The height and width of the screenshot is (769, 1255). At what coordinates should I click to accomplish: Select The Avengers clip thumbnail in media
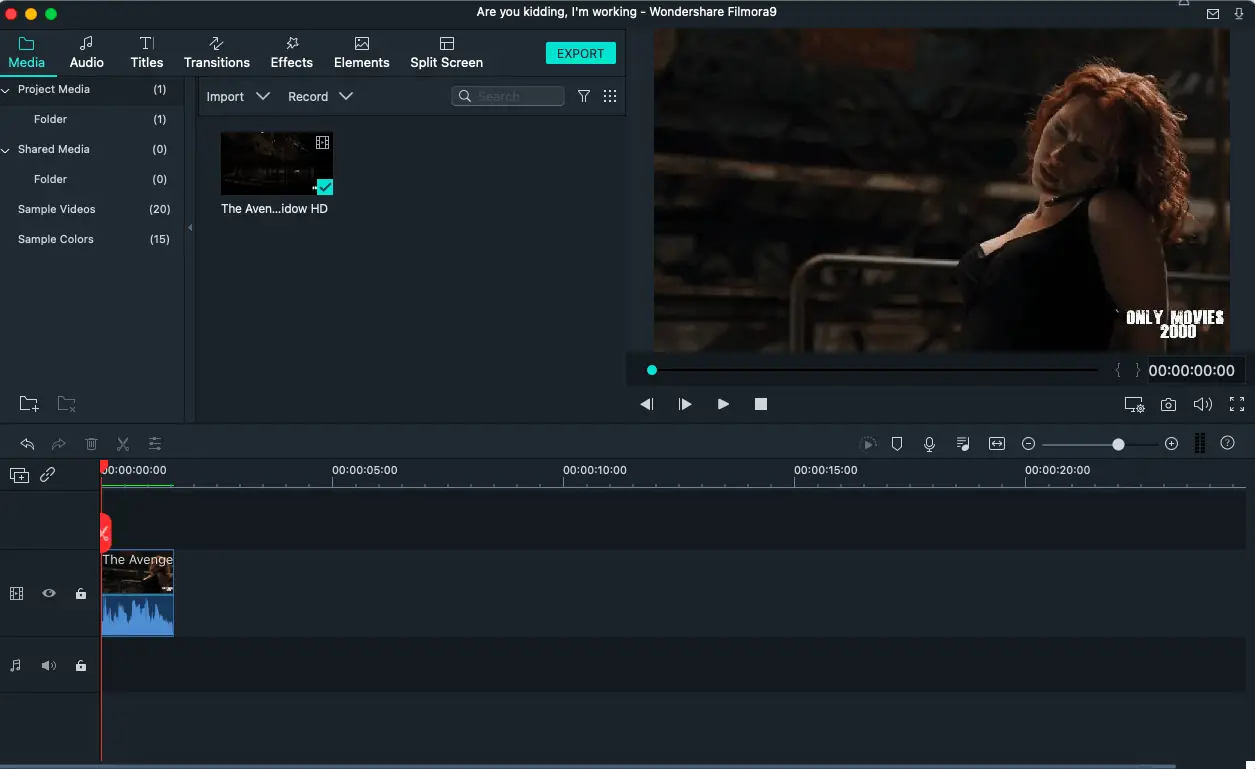pyautogui.click(x=277, y=164)
